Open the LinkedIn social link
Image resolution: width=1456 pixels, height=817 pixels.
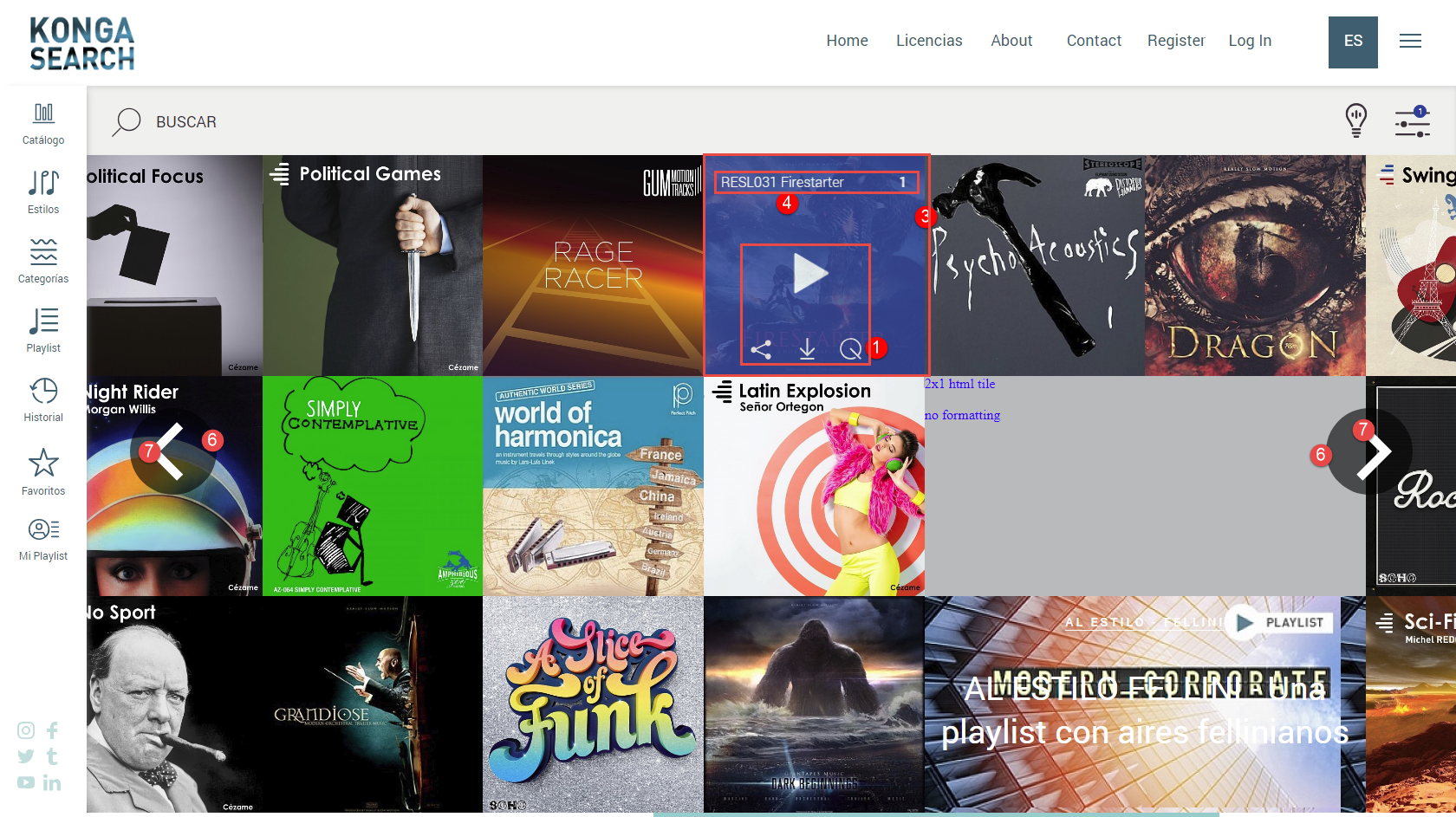tap(52, 782)
